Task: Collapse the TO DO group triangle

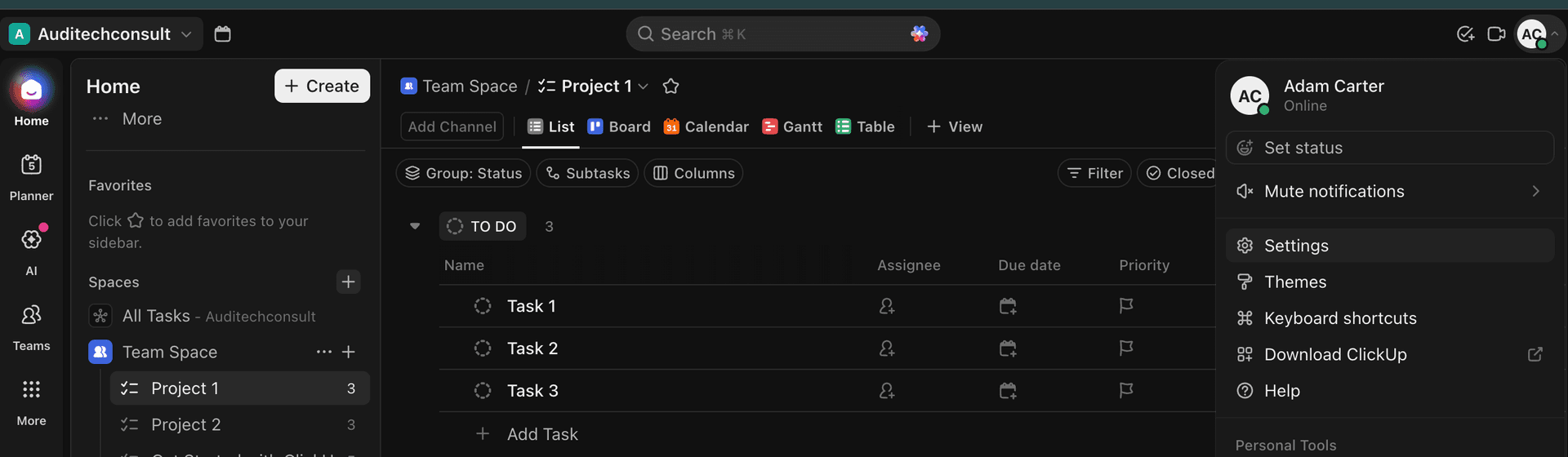Action: (x=415, y=226)
